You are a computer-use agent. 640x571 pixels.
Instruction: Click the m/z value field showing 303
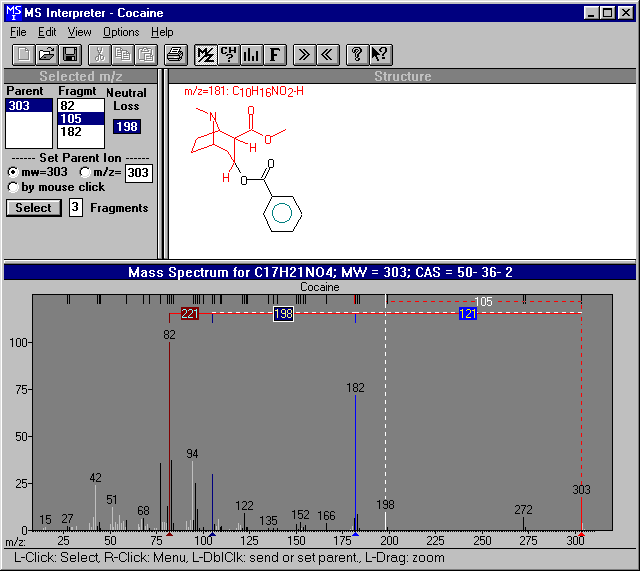138,173
